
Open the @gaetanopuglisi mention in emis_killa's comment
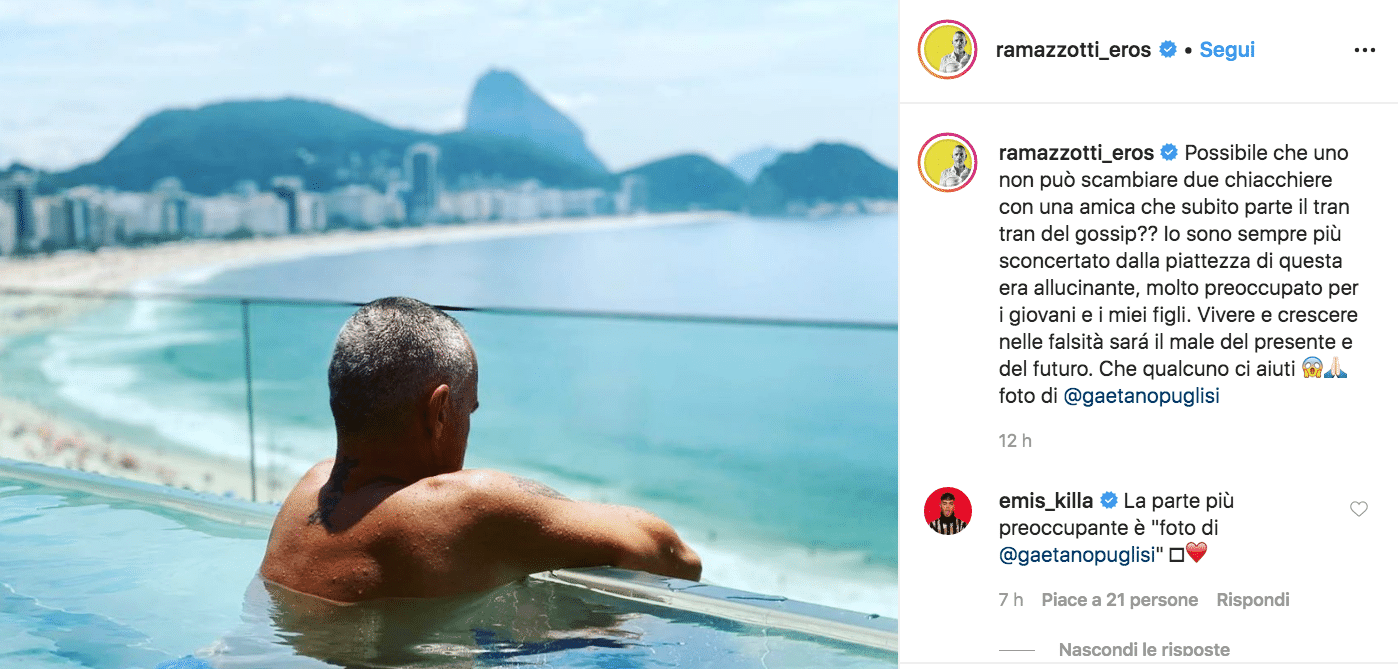click(x=1077, y=553)
